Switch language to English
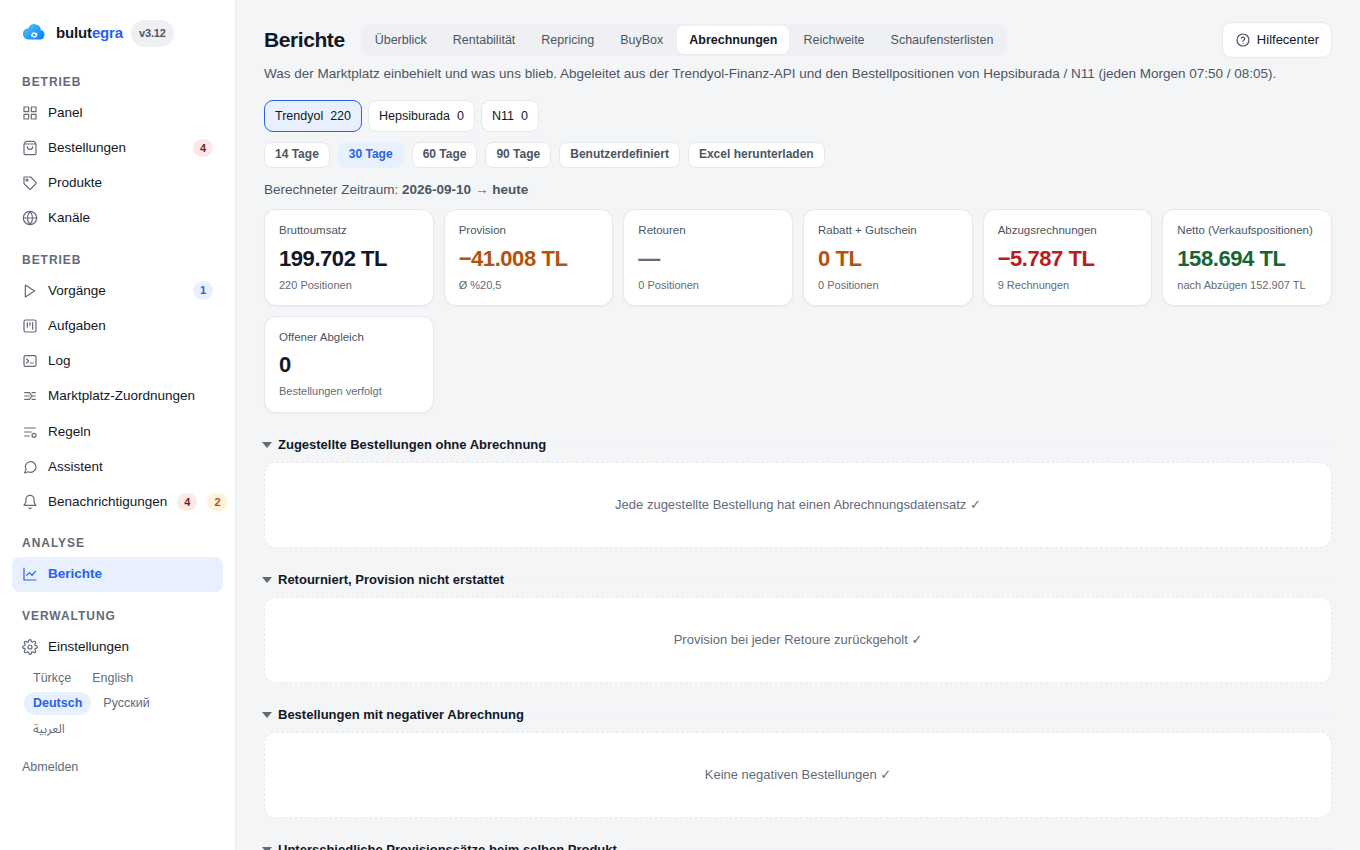Viewport: 1360px width, 850px height. point(113,678)
